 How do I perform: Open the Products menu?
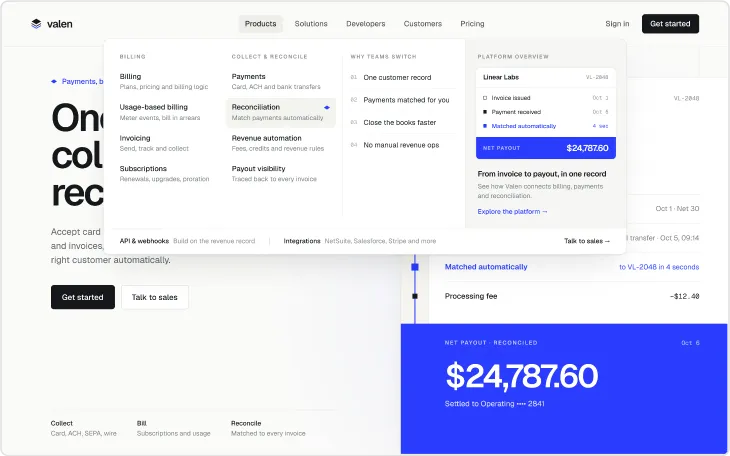click(260, 24)
